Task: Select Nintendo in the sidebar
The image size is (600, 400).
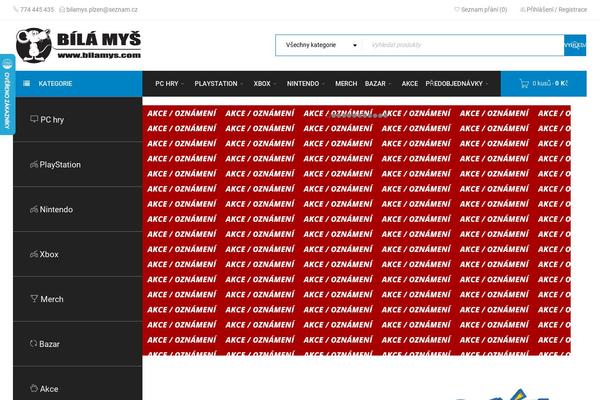Action: coord(78,209)
